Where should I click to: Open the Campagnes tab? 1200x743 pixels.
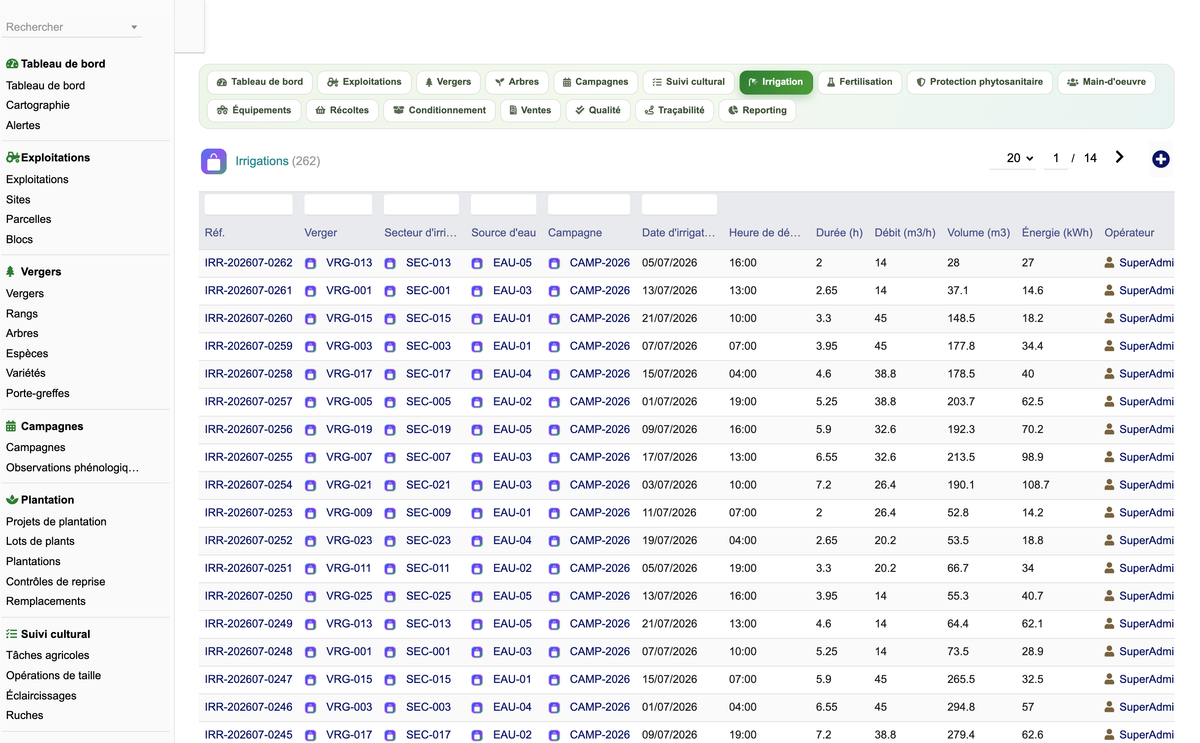[x=595, y=82]
